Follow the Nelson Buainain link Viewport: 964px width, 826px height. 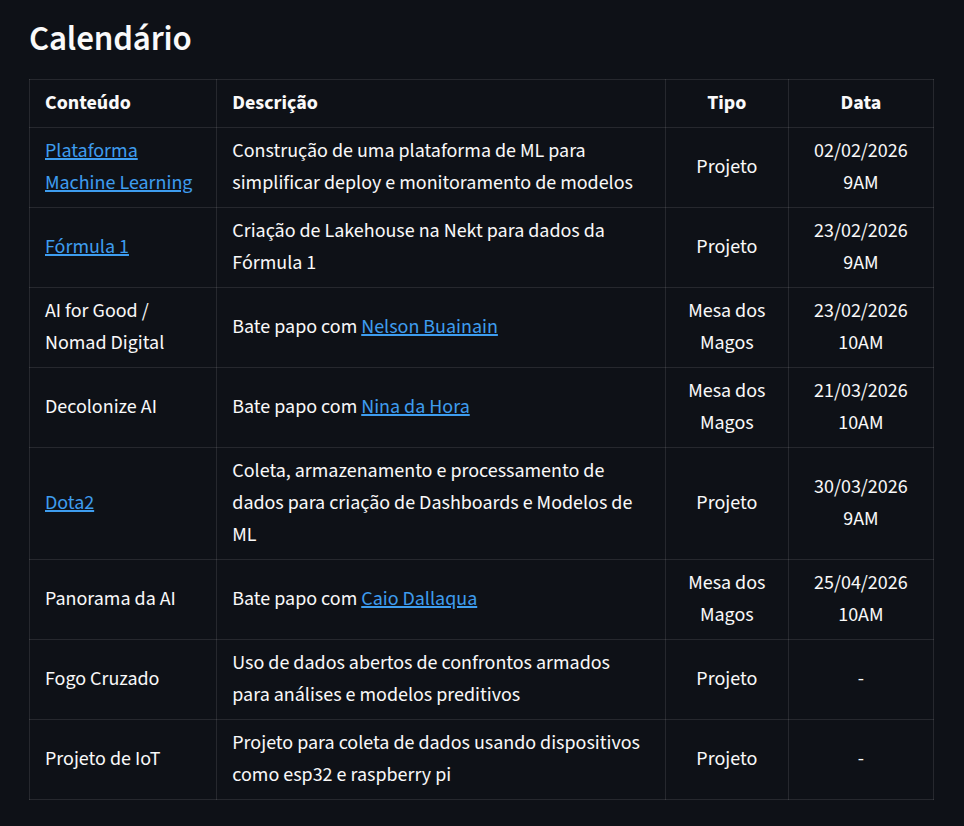pos(429,327)
